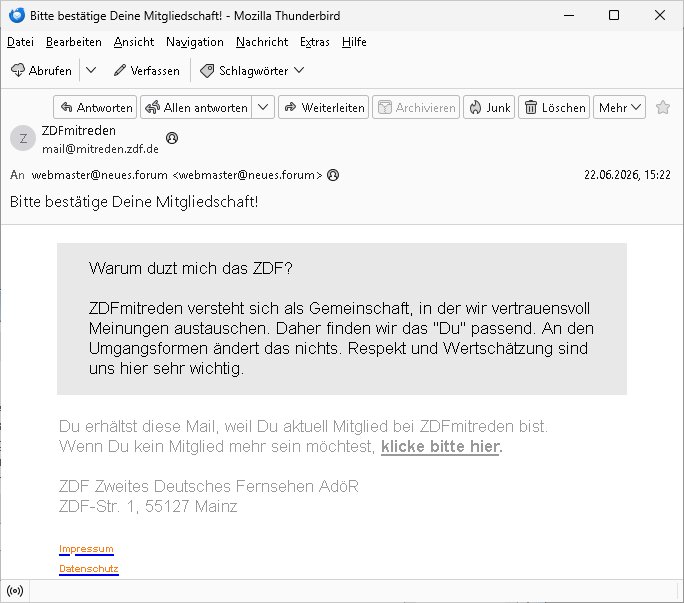
Task: Close the Thunderbird message window
Action: [x=660, y=15]
